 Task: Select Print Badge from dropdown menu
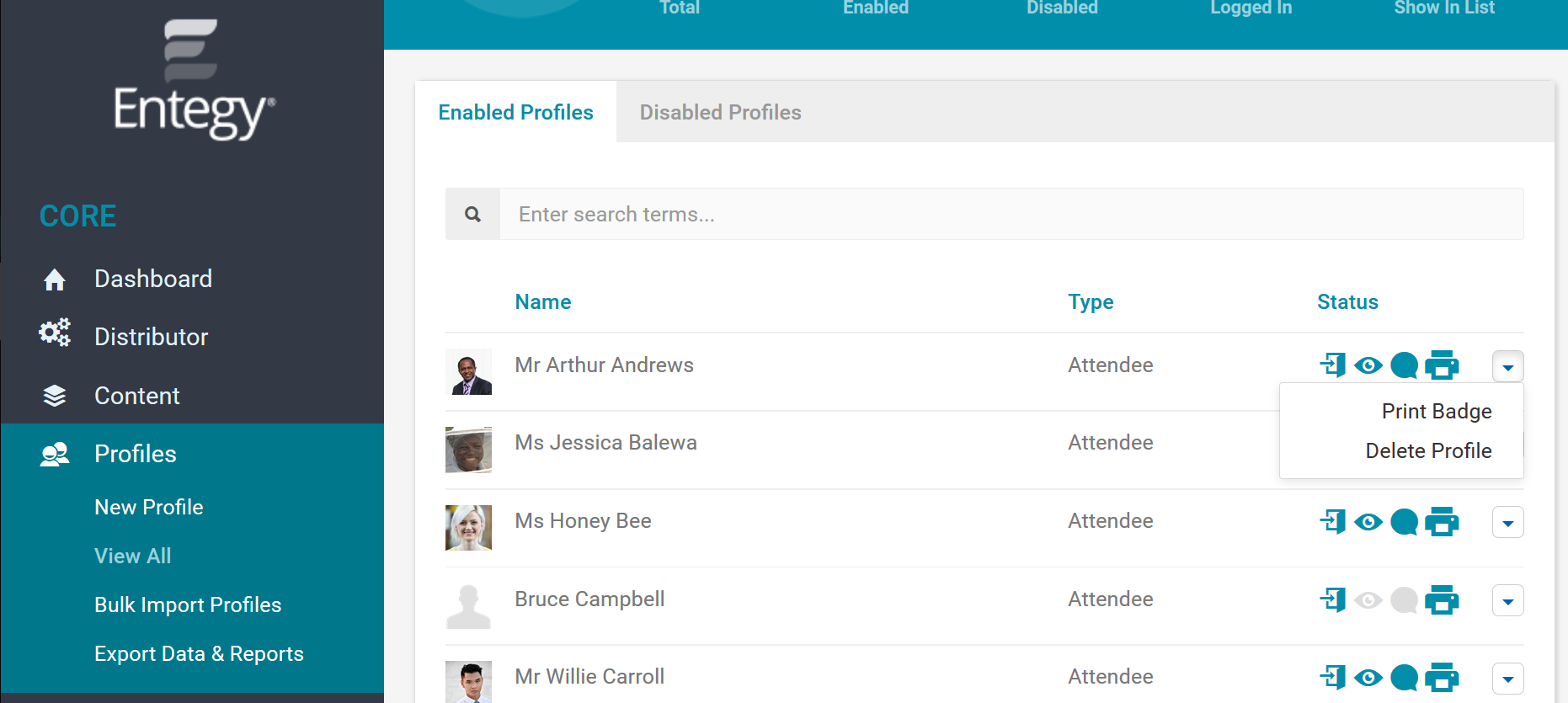(x=1437, y=411)
